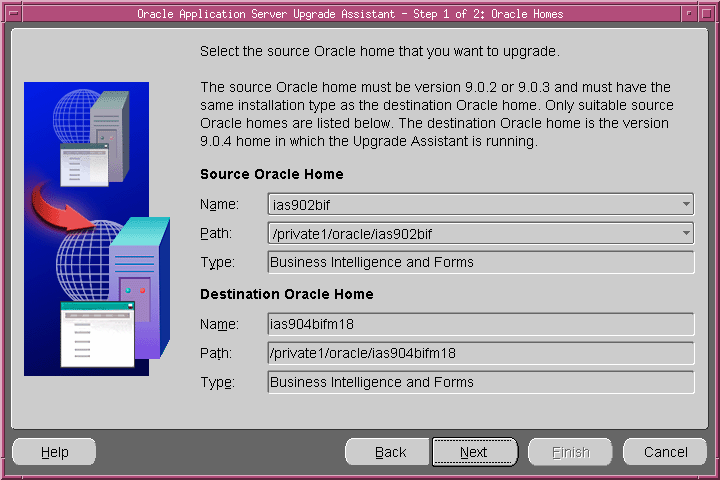The image size is (720, 480).
Task: Maximize the Upgrade Assistant window
Action: (707, 13)
